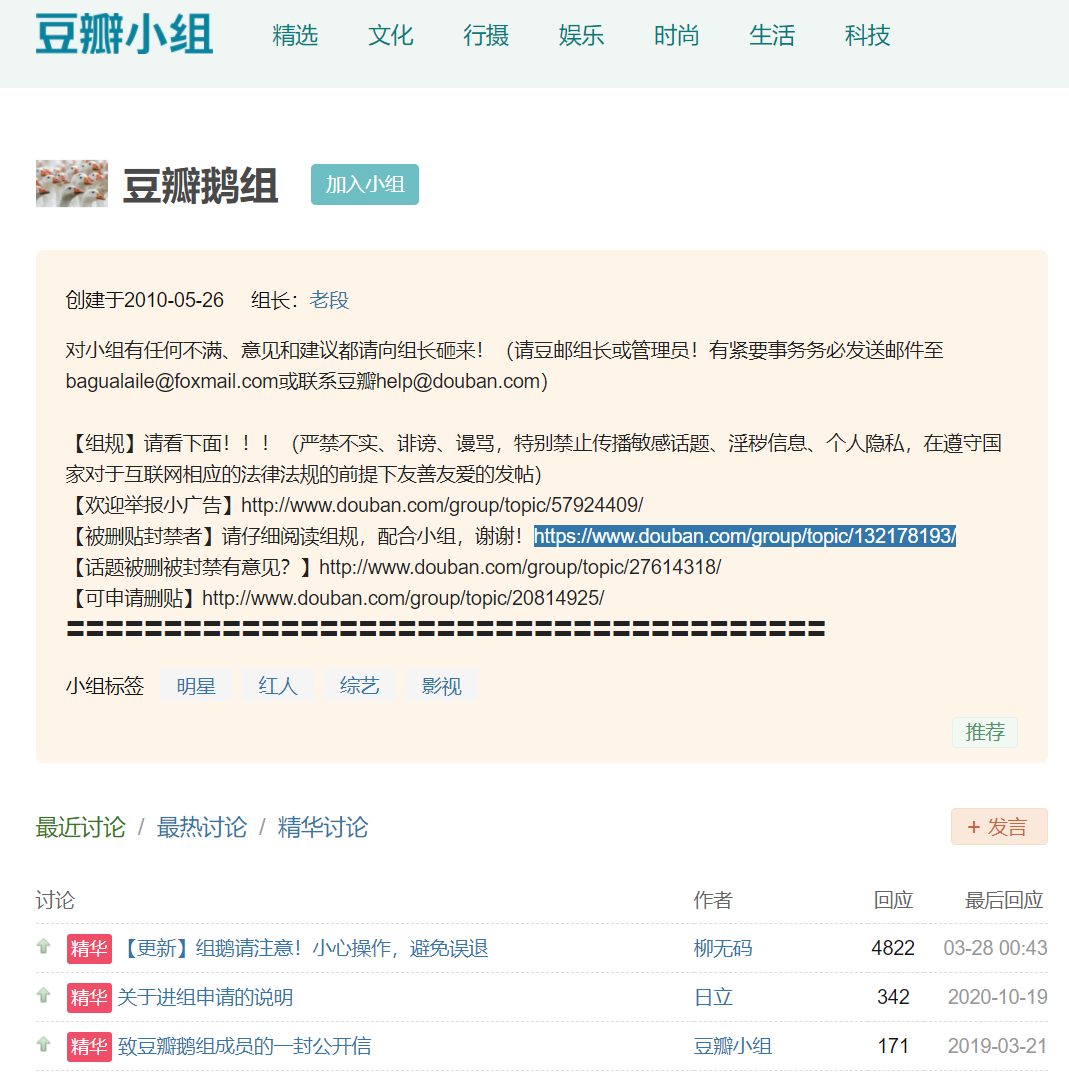Screen dimensions: 1069x1078
Task: Open author 豆瓣小组 profile
Action: coord(732,1046)
